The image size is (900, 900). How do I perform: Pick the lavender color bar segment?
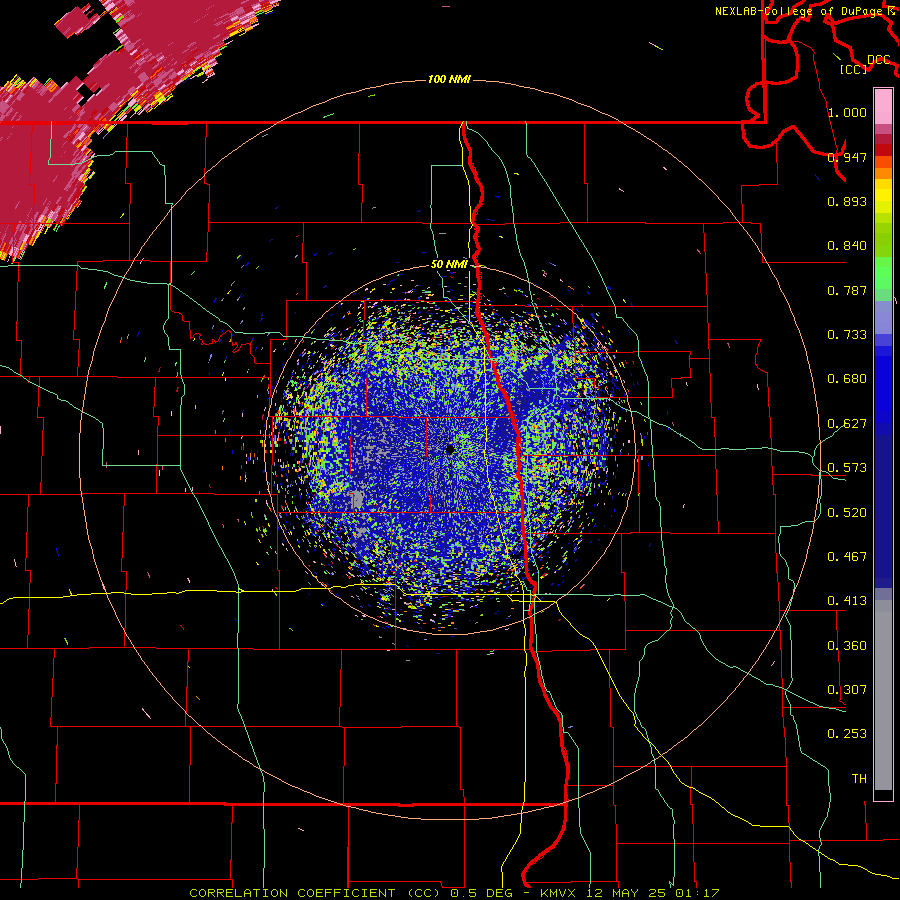tap(883, 318)
